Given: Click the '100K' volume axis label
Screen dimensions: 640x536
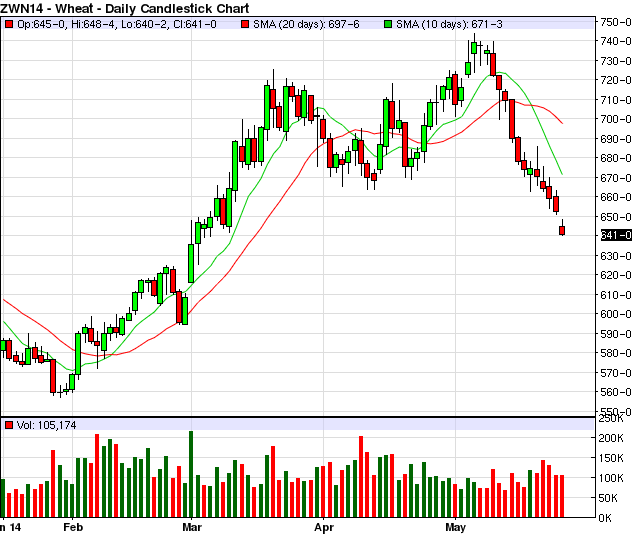Looking at the screenshot, I should click(x=611, y=478).
